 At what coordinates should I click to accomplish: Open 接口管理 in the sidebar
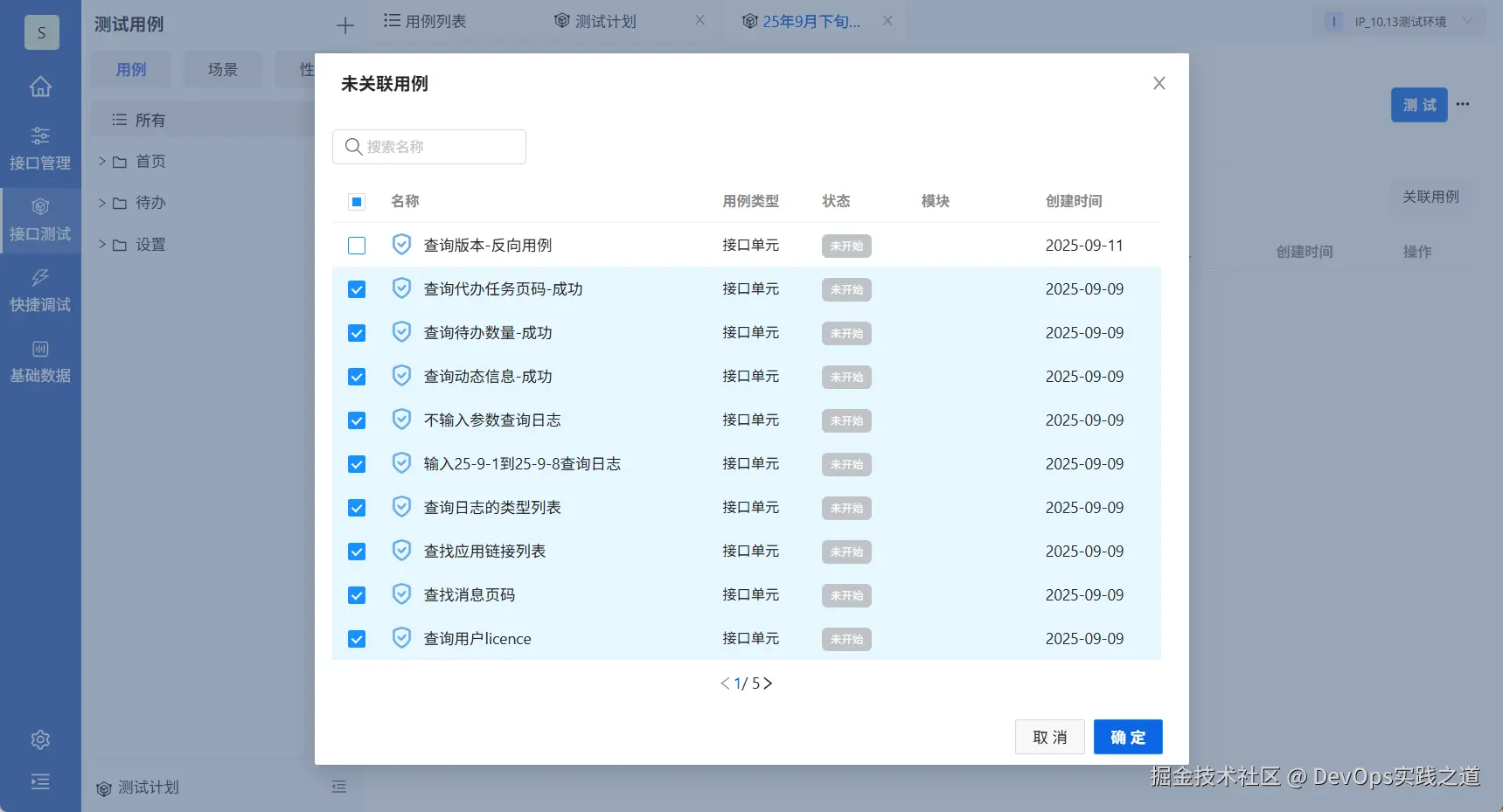click(x=40, y=149)
